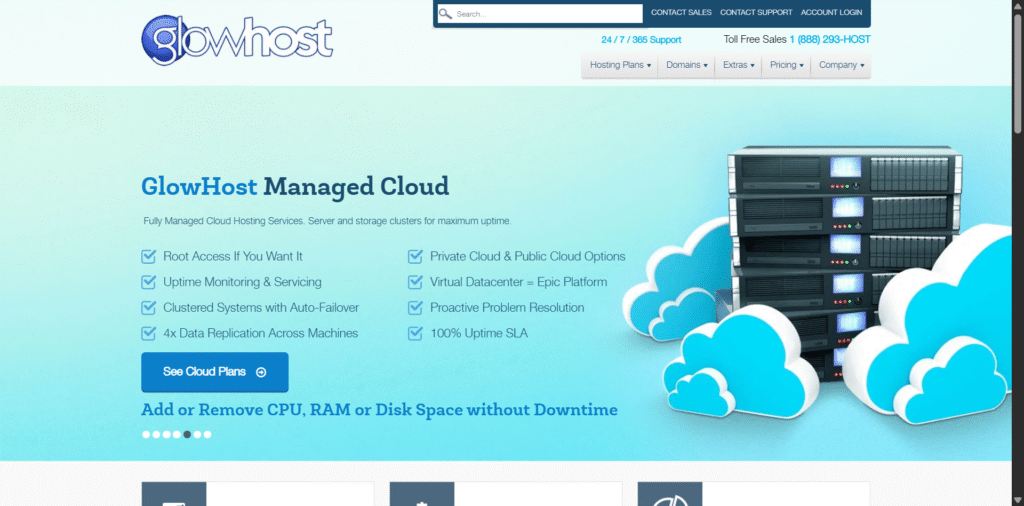Click the server stack cloud illustration

816,284
